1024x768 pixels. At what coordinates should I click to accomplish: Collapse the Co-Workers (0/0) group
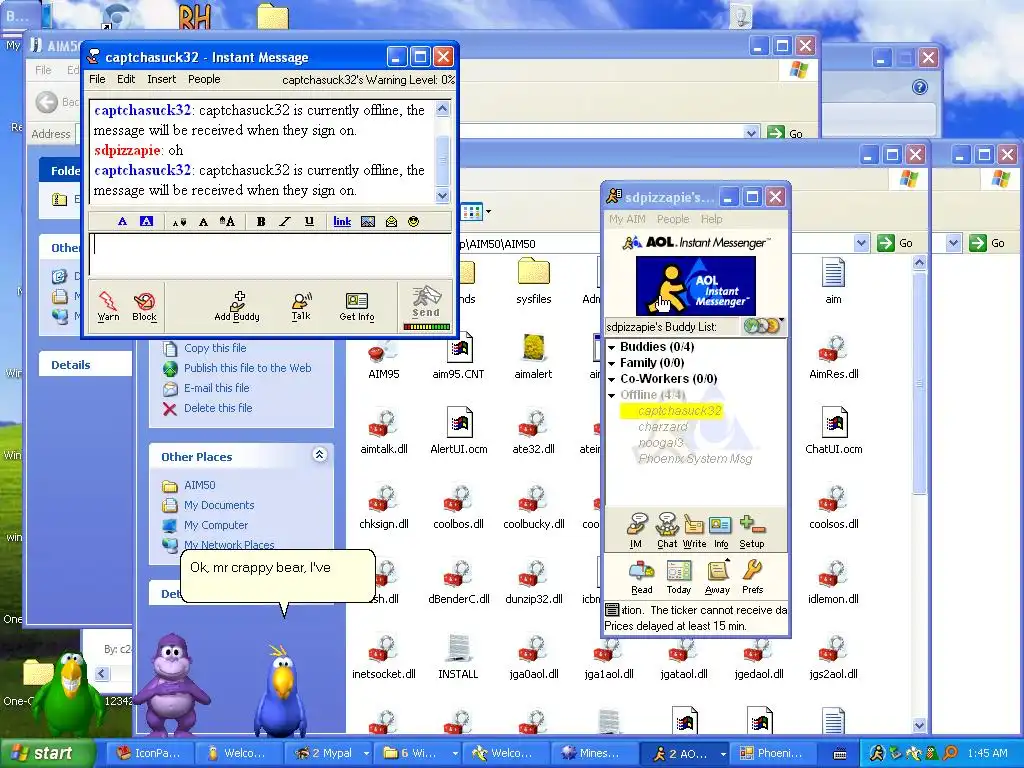[x=612, y=379]
